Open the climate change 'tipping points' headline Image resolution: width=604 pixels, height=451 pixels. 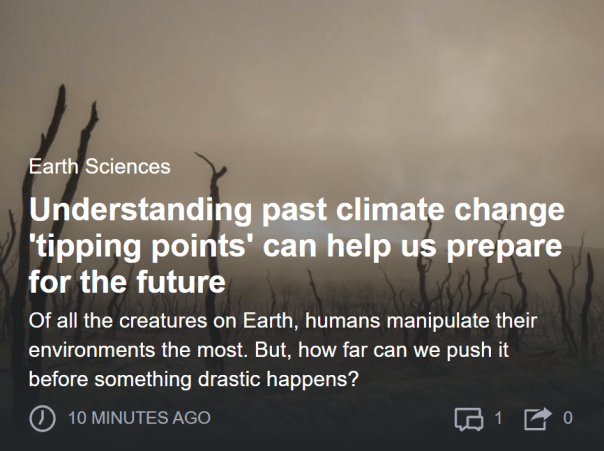296,247
